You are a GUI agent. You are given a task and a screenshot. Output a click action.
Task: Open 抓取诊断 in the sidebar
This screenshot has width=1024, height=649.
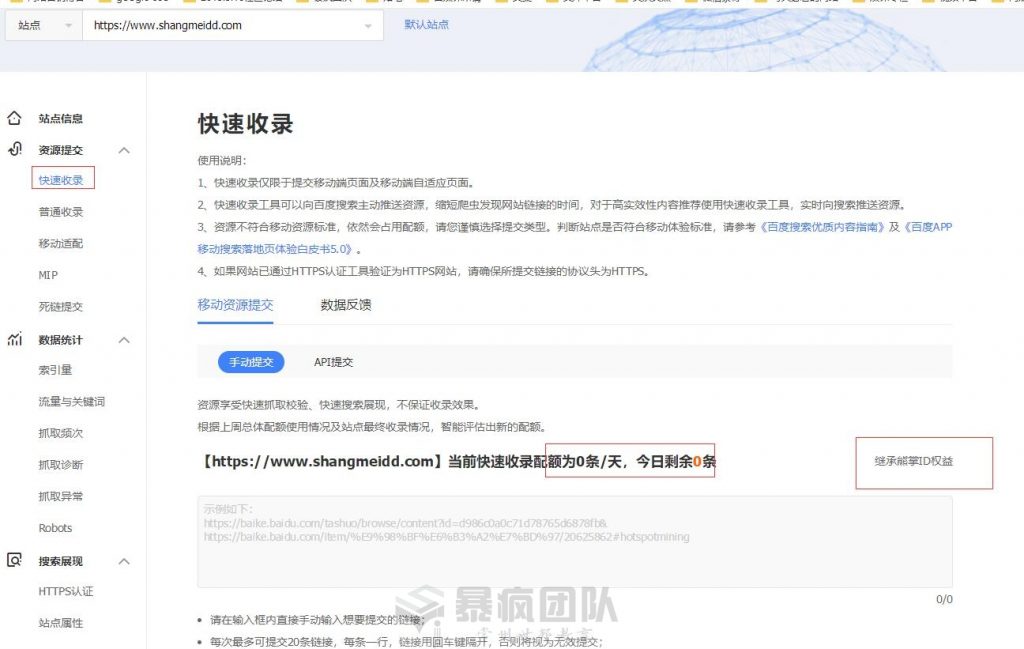(61, 464)
